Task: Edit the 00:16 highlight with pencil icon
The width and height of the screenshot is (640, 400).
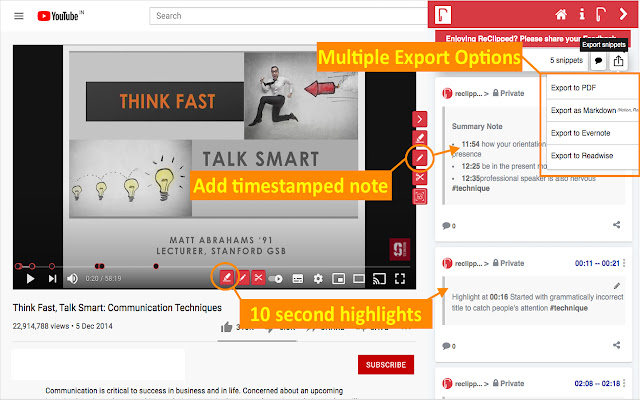Action: tap(617, 286)
